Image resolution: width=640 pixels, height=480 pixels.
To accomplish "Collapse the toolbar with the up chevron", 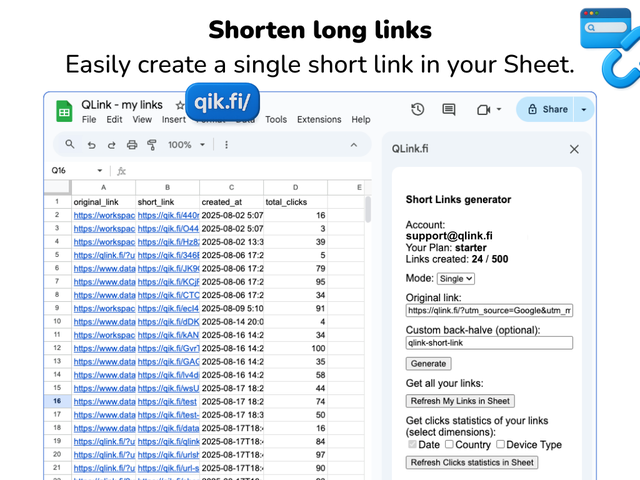I will 354,145.
